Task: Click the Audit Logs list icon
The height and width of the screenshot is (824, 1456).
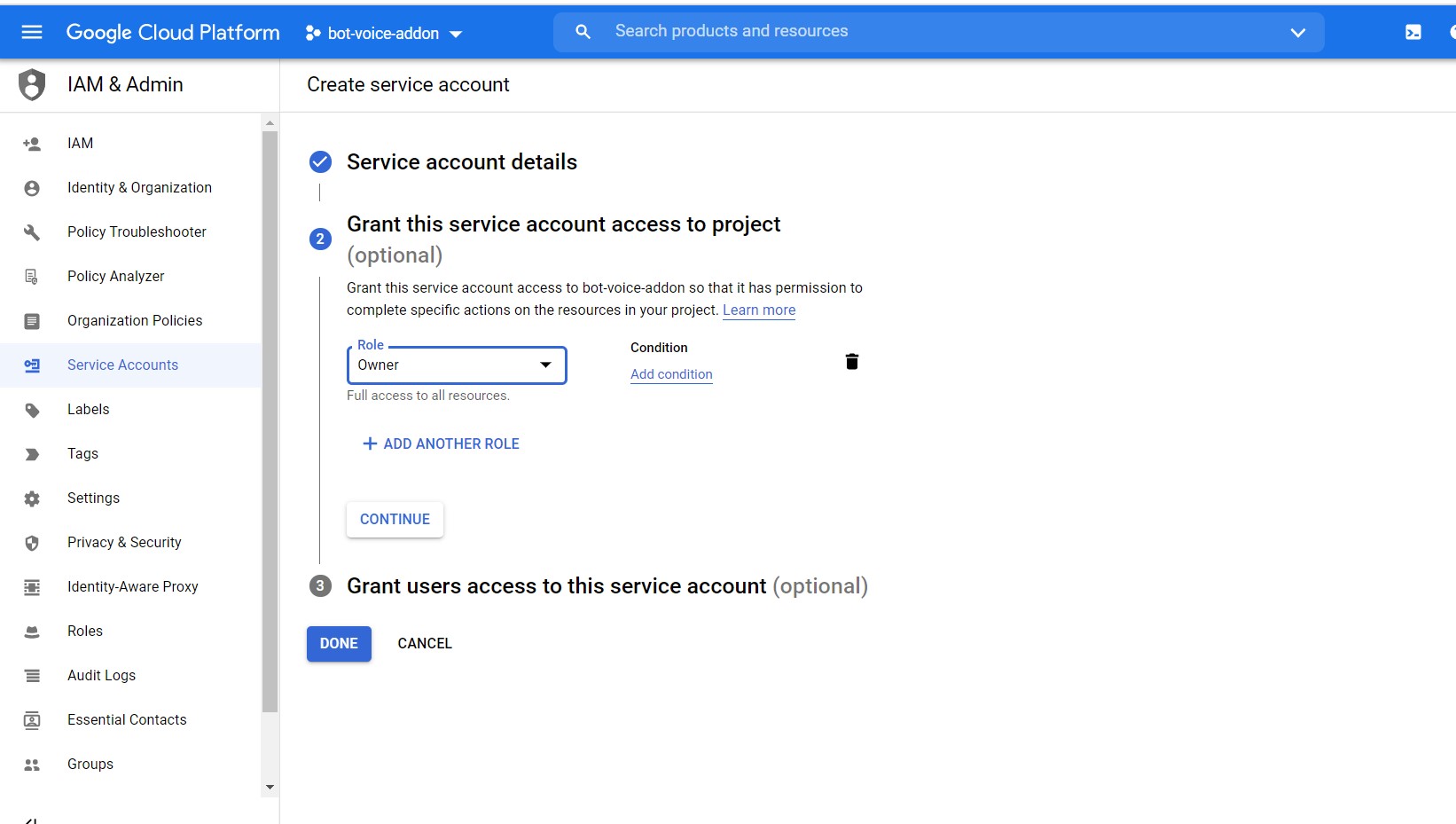Action: tap(32, 676)
